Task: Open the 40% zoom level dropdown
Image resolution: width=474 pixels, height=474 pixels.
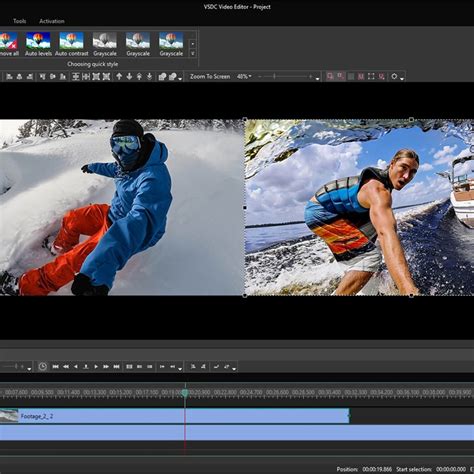Action: coord(244,77)
